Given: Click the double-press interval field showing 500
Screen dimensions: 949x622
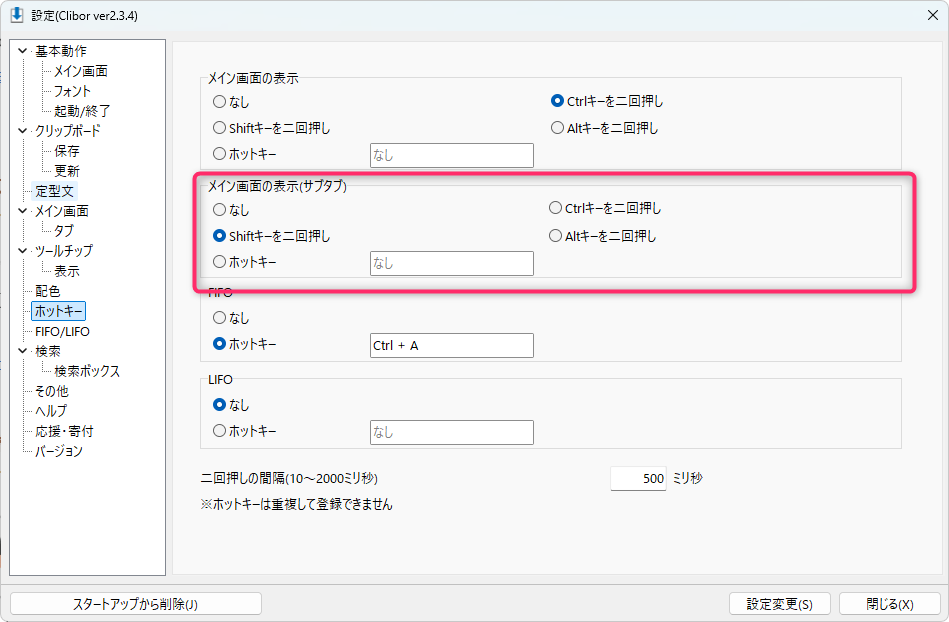Looking at the screenshot, I should pos(638,479).
